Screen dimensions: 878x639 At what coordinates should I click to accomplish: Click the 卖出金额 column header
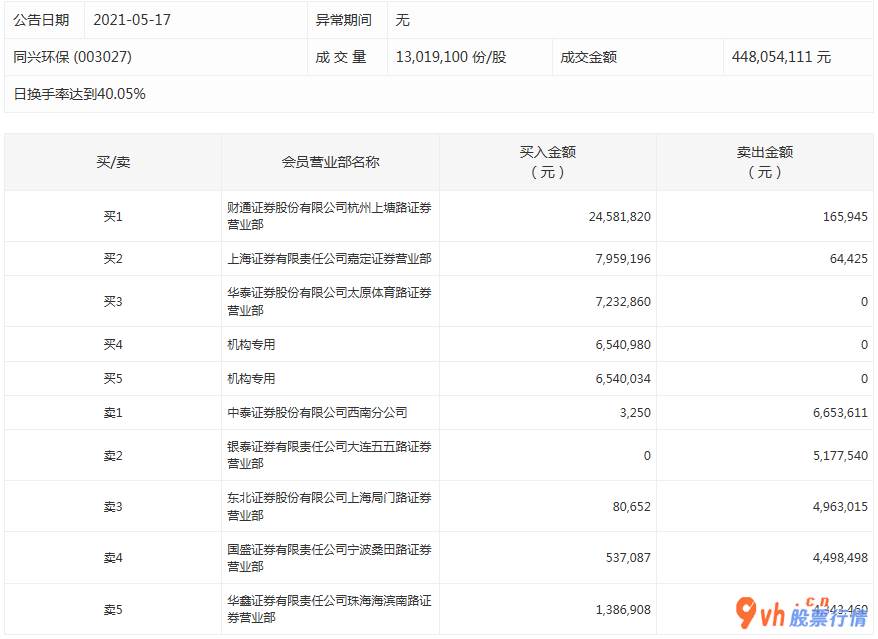pos(765,162)
